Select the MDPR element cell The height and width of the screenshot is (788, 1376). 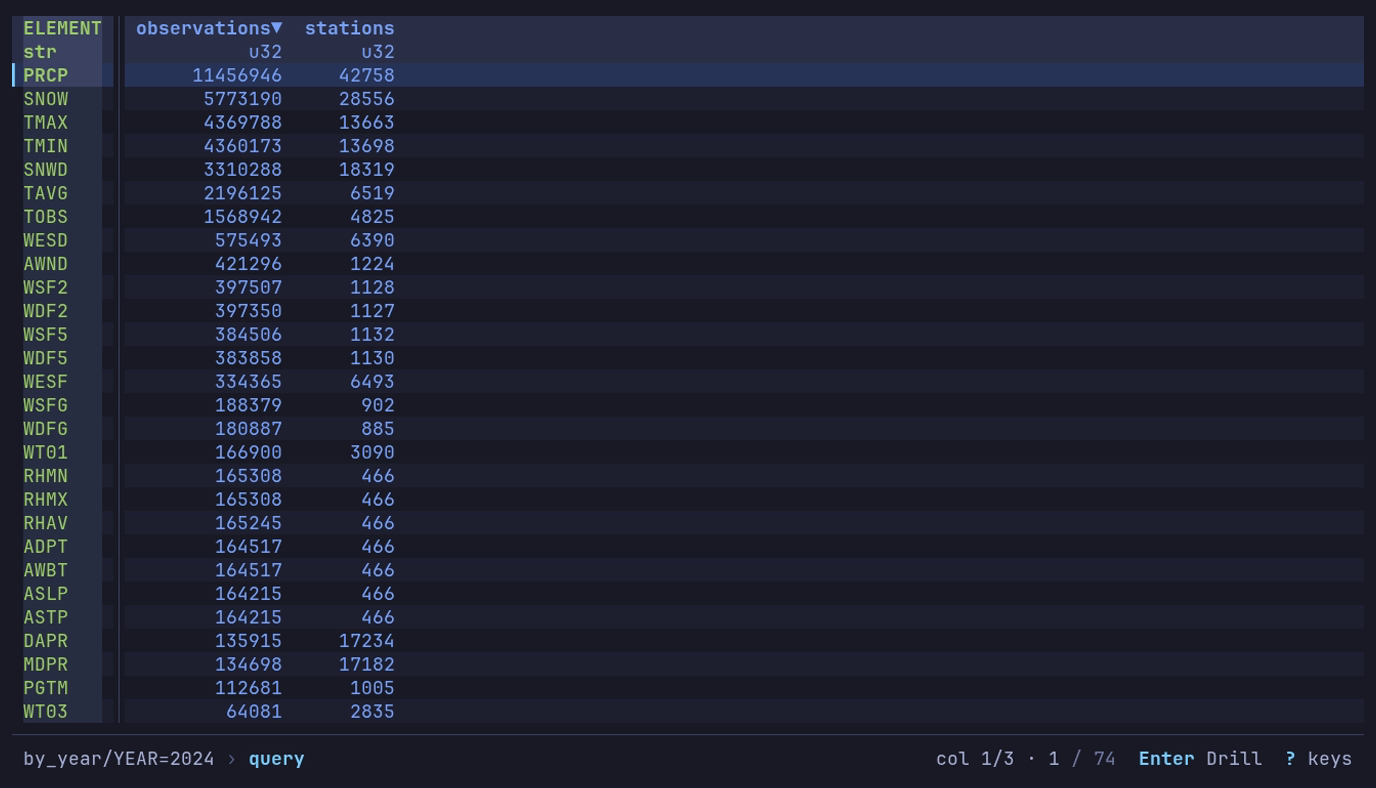click(x=46, y=665)
